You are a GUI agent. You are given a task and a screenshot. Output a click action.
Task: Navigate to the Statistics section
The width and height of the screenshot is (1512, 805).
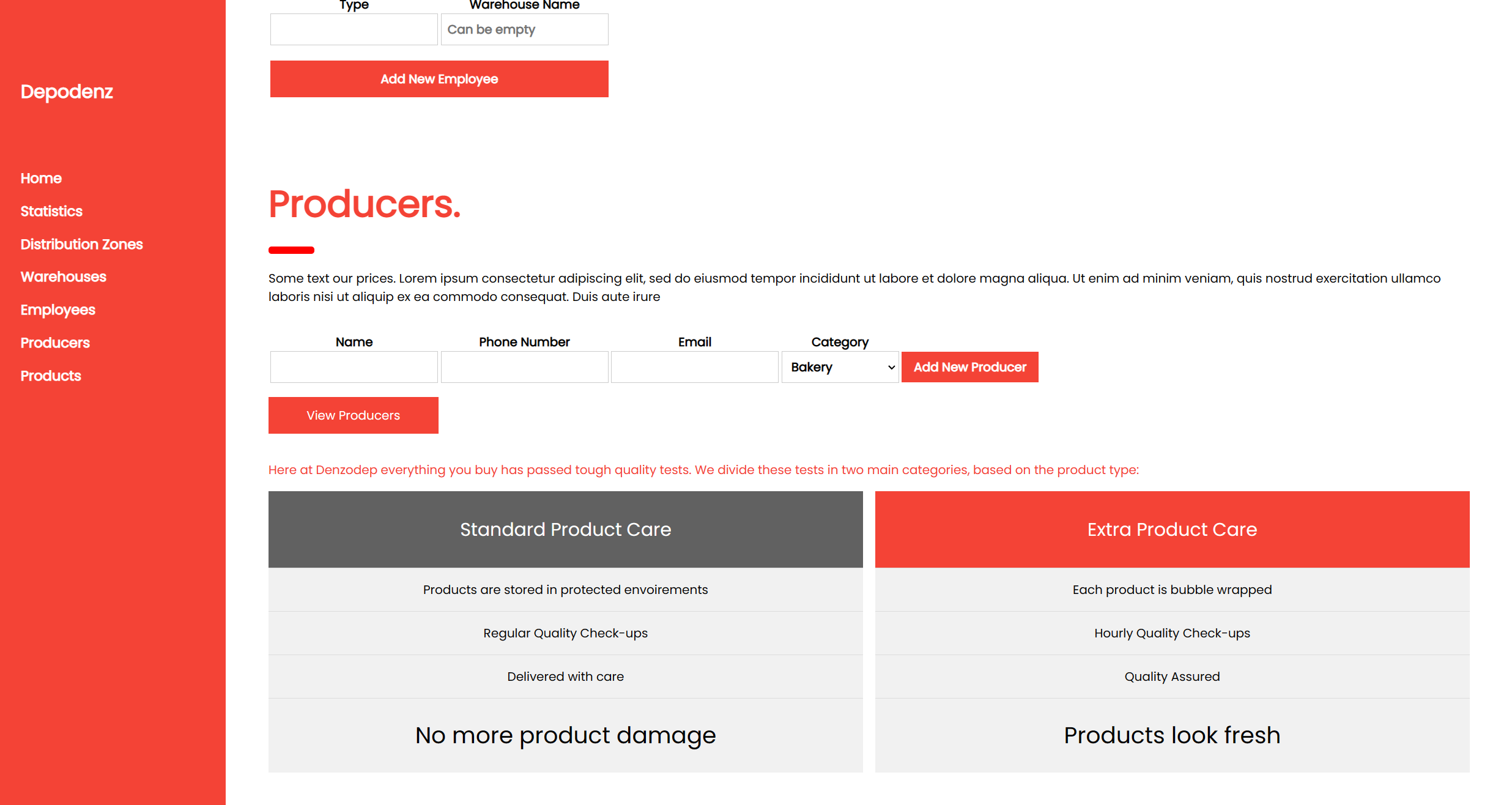coord(51,211)
